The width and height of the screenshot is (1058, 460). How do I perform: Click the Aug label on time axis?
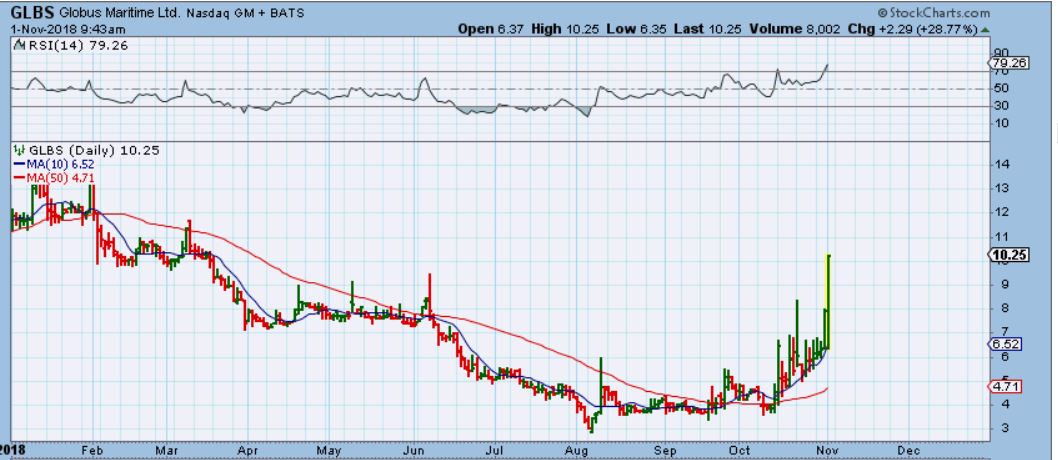tap(577, 451)
